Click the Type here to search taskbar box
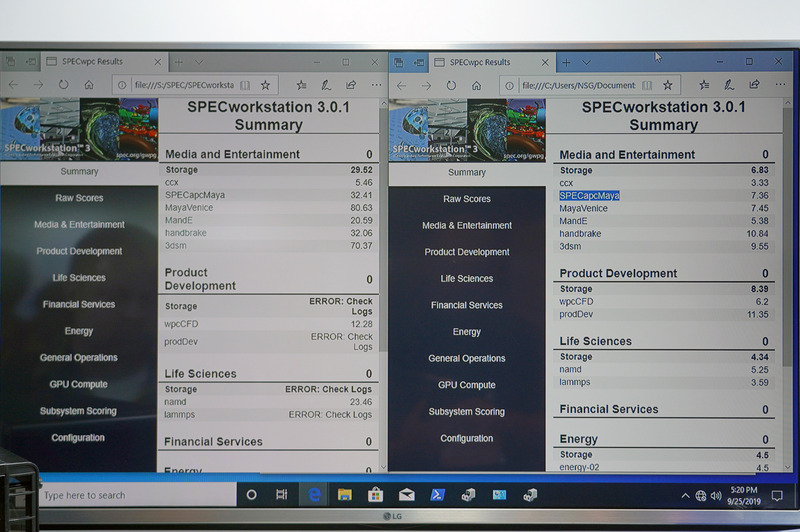 pos(137,495)
